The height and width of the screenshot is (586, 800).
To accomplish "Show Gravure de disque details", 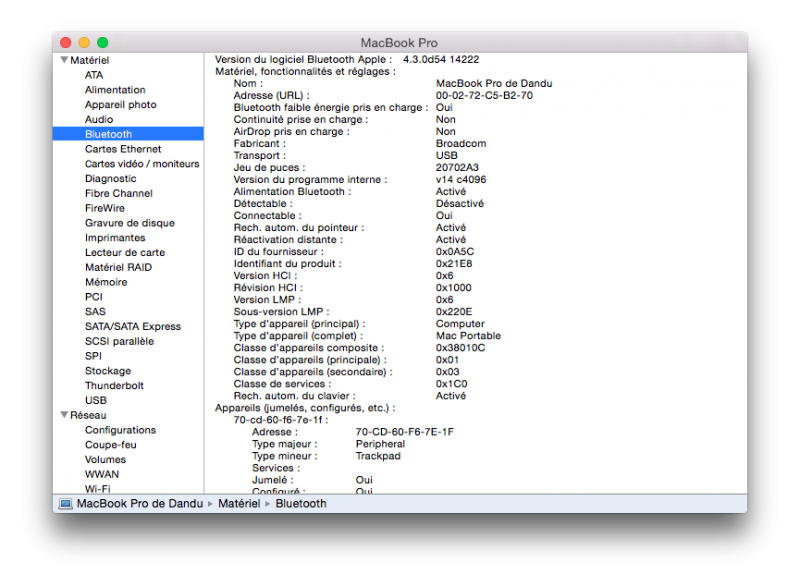I will tap(130, 223).
